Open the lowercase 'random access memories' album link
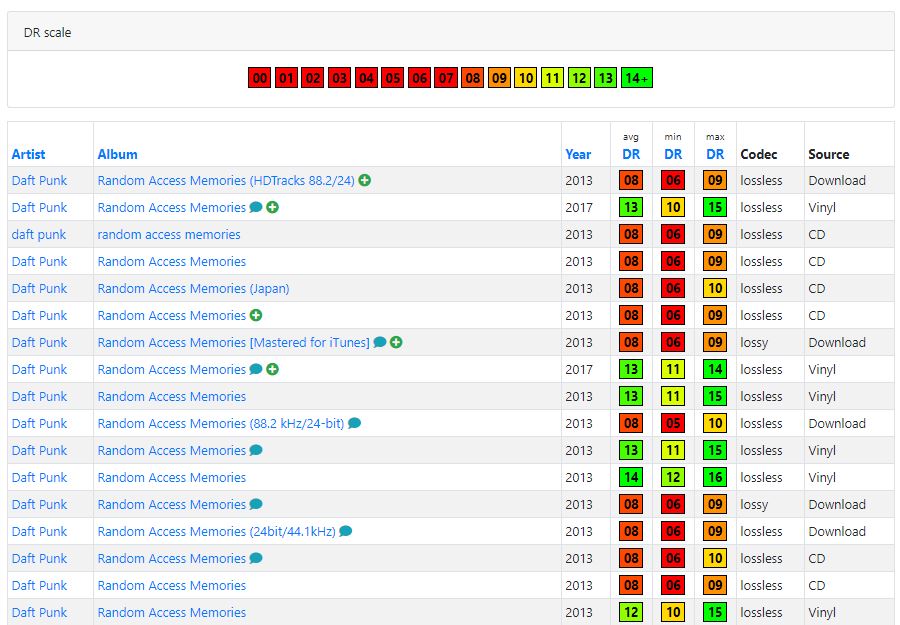The image size is (900, 625). coord(169,234)
